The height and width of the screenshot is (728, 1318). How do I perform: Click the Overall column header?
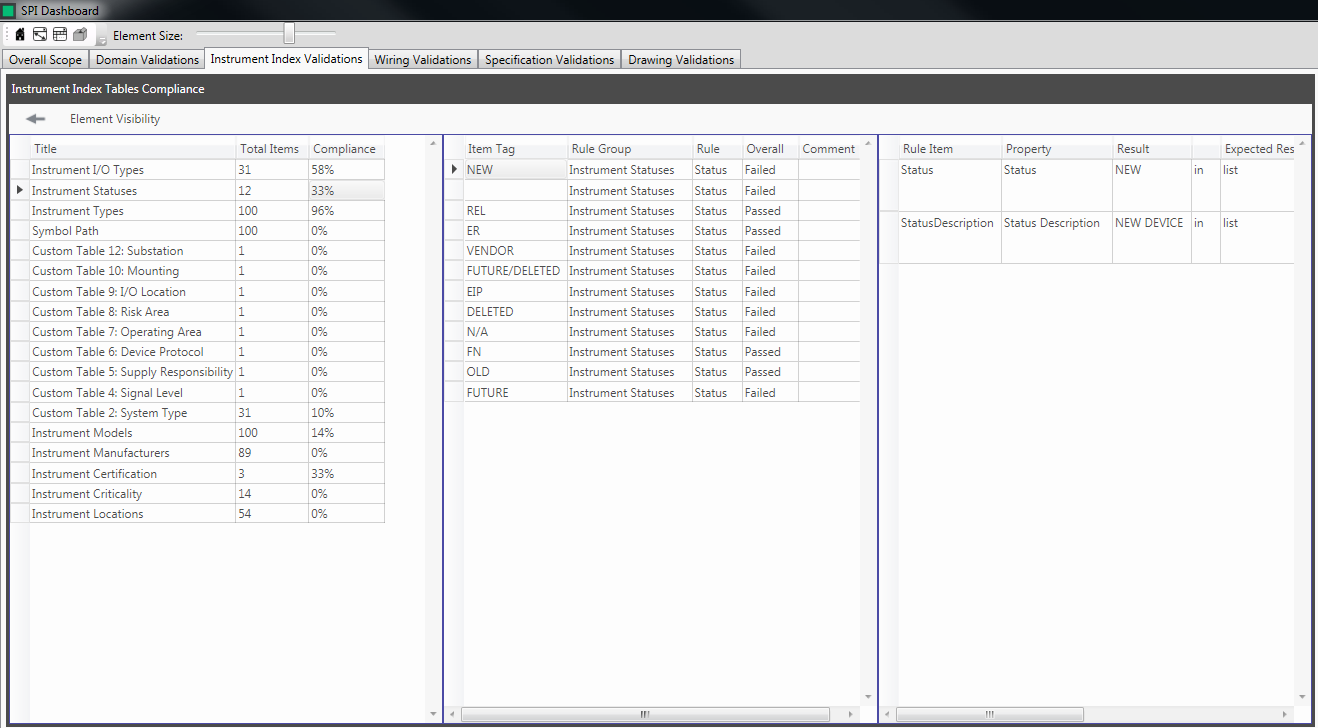coord(765,149)
